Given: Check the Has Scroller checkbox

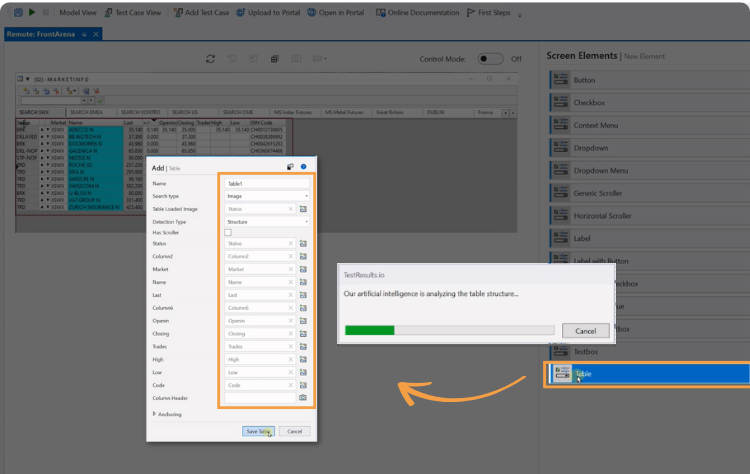Looking at the screenshot, I should 228,232.
